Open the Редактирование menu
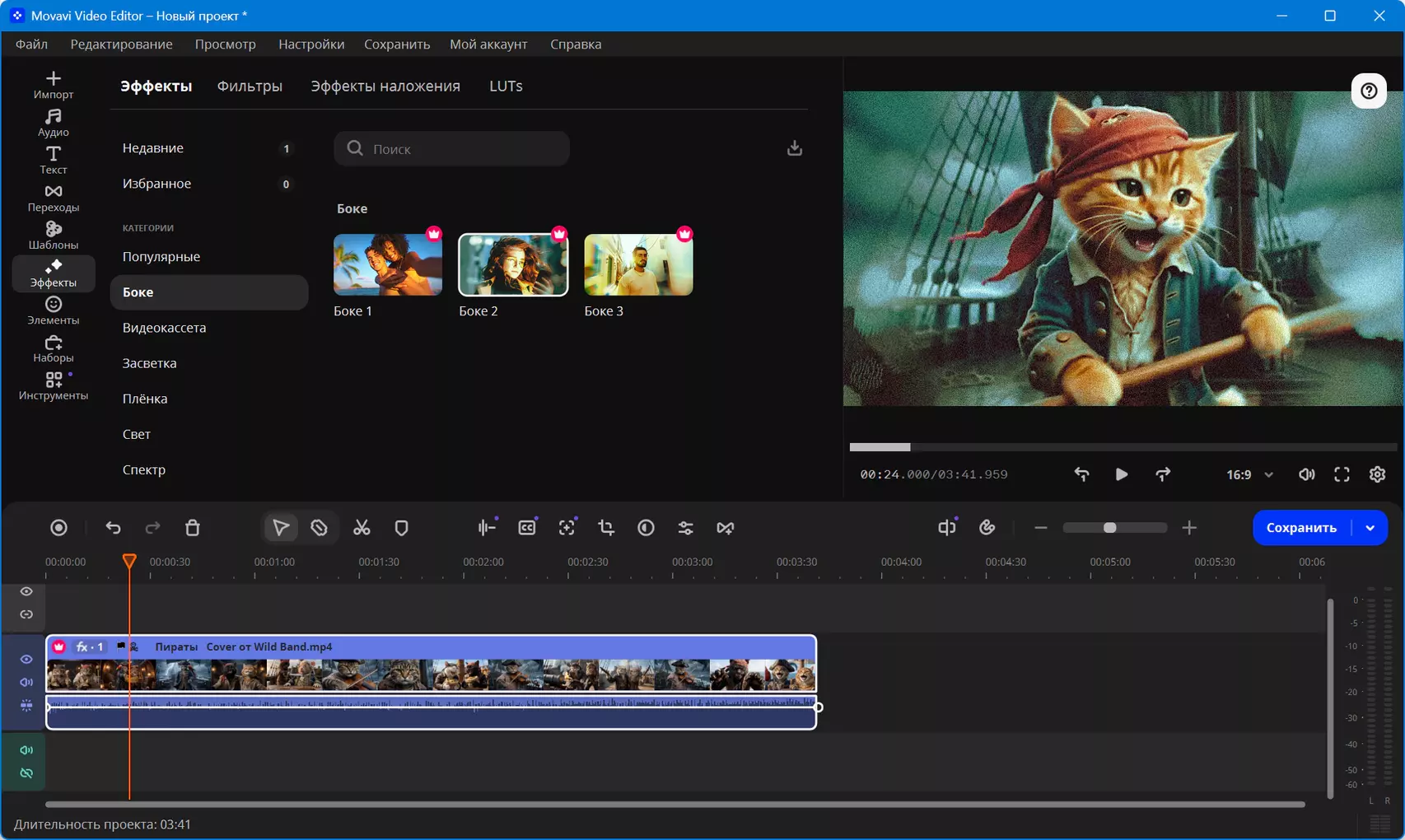The image size is (1405, 840). [x=121, y=44]
